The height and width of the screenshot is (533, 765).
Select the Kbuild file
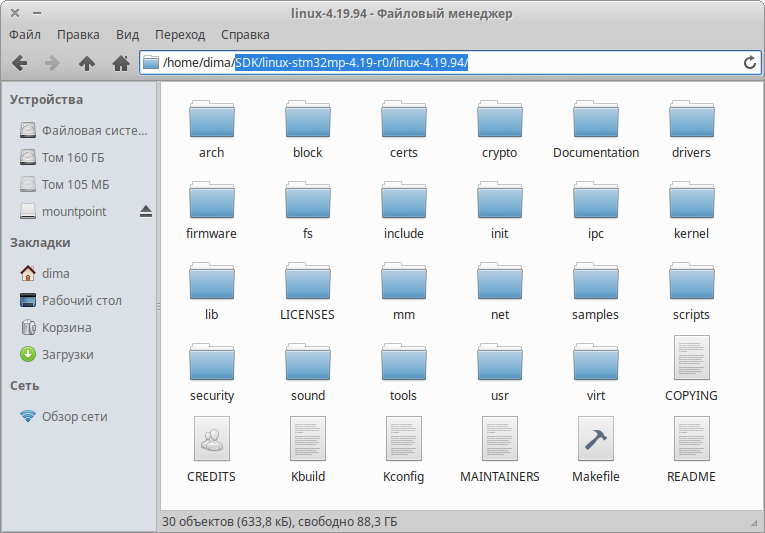(307, 450)
